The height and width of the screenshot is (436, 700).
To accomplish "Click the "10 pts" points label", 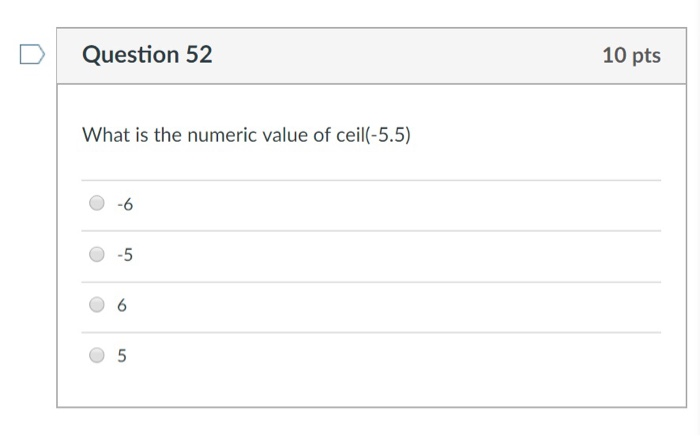I will click(631, 56).
